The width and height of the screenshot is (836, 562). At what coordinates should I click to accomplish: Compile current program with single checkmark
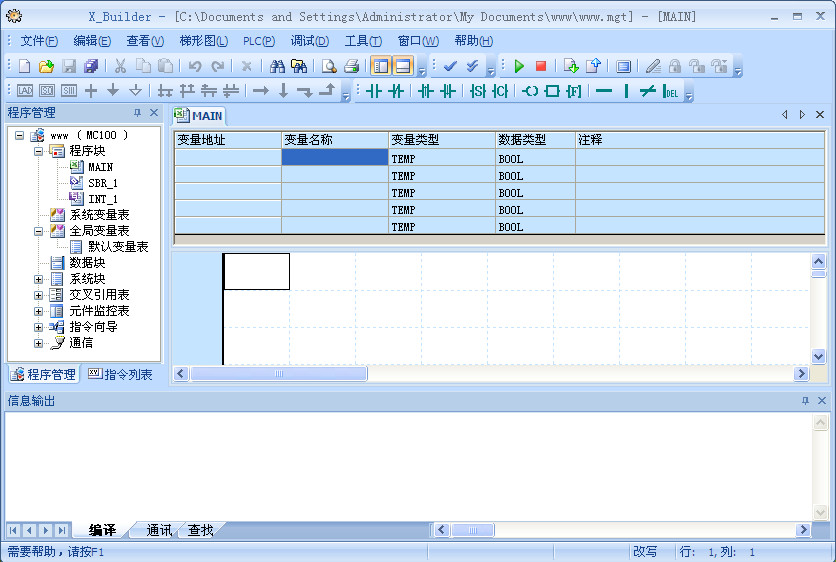pos(451,66)
